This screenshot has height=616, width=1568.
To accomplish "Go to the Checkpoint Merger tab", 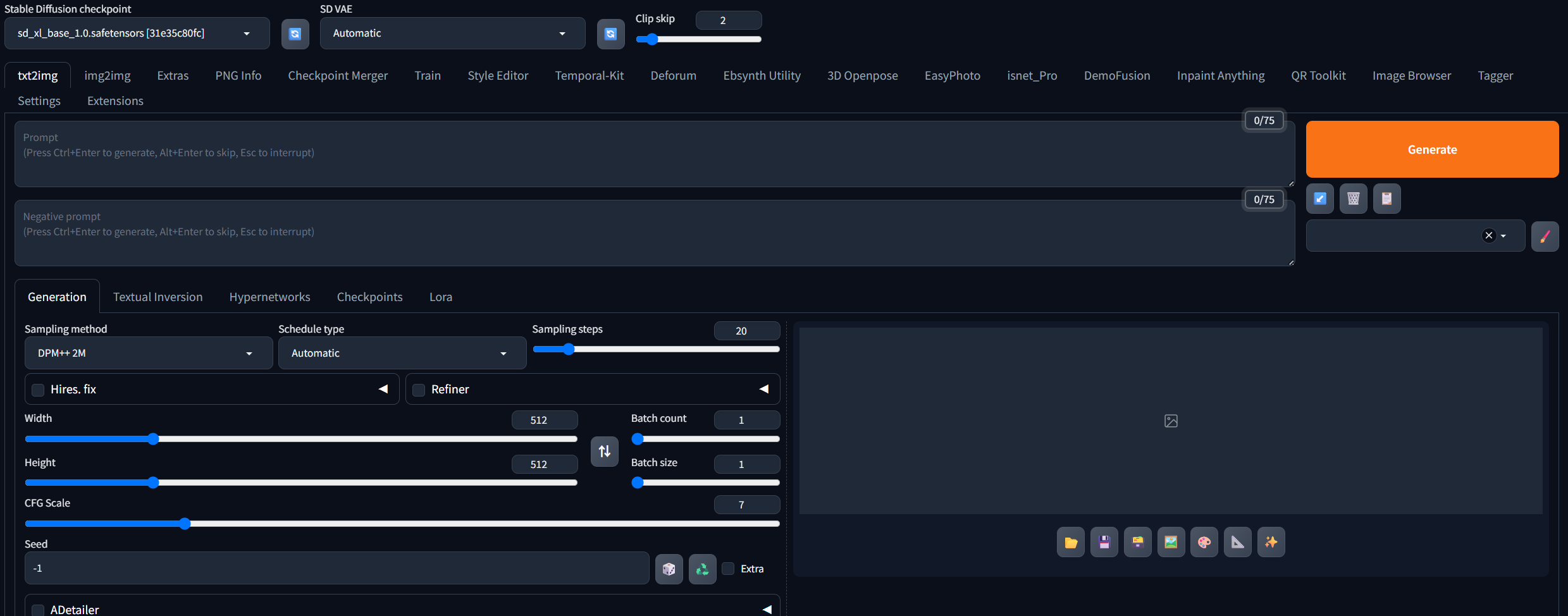I will tap(338, 76).
